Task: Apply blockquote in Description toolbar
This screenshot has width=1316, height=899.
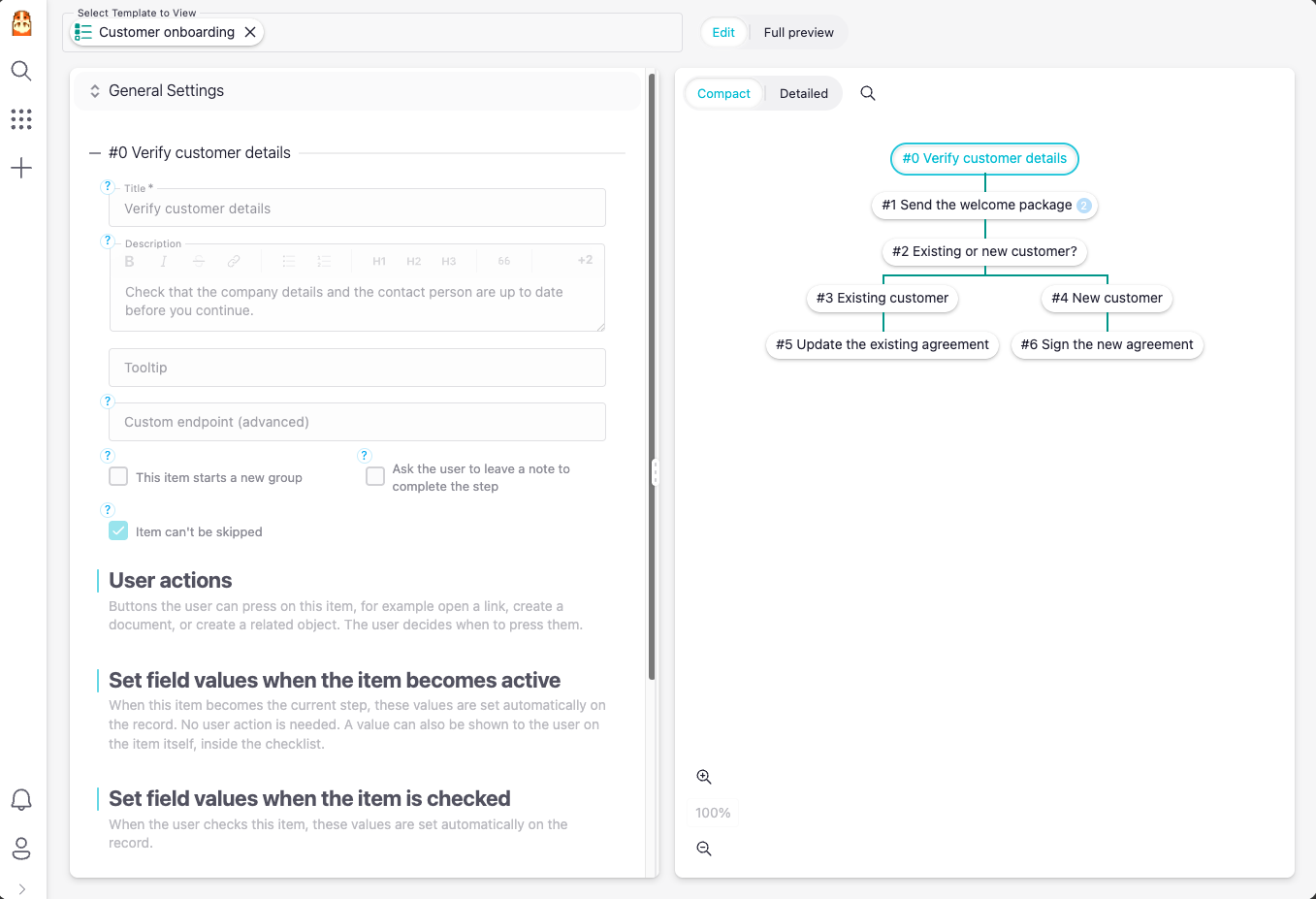Action: [504, 261]
